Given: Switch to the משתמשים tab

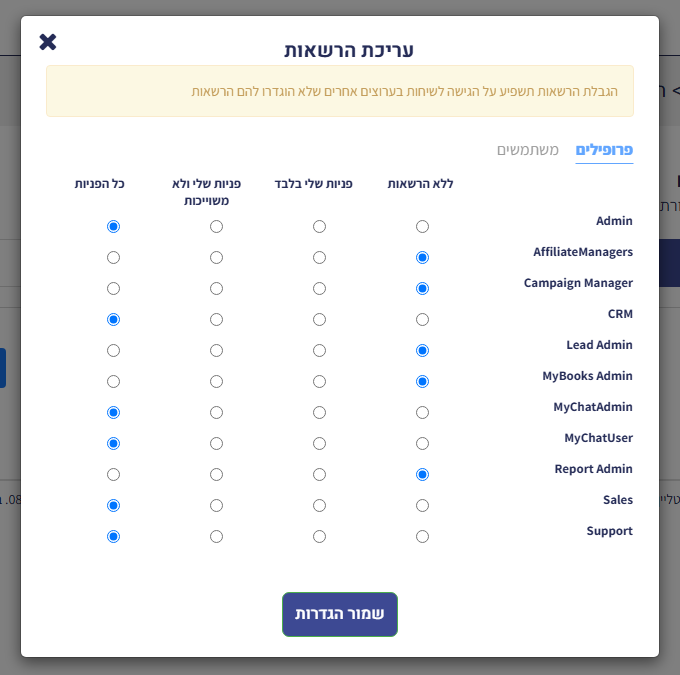Looking at the screenshot, I should (x=527, y=150).
